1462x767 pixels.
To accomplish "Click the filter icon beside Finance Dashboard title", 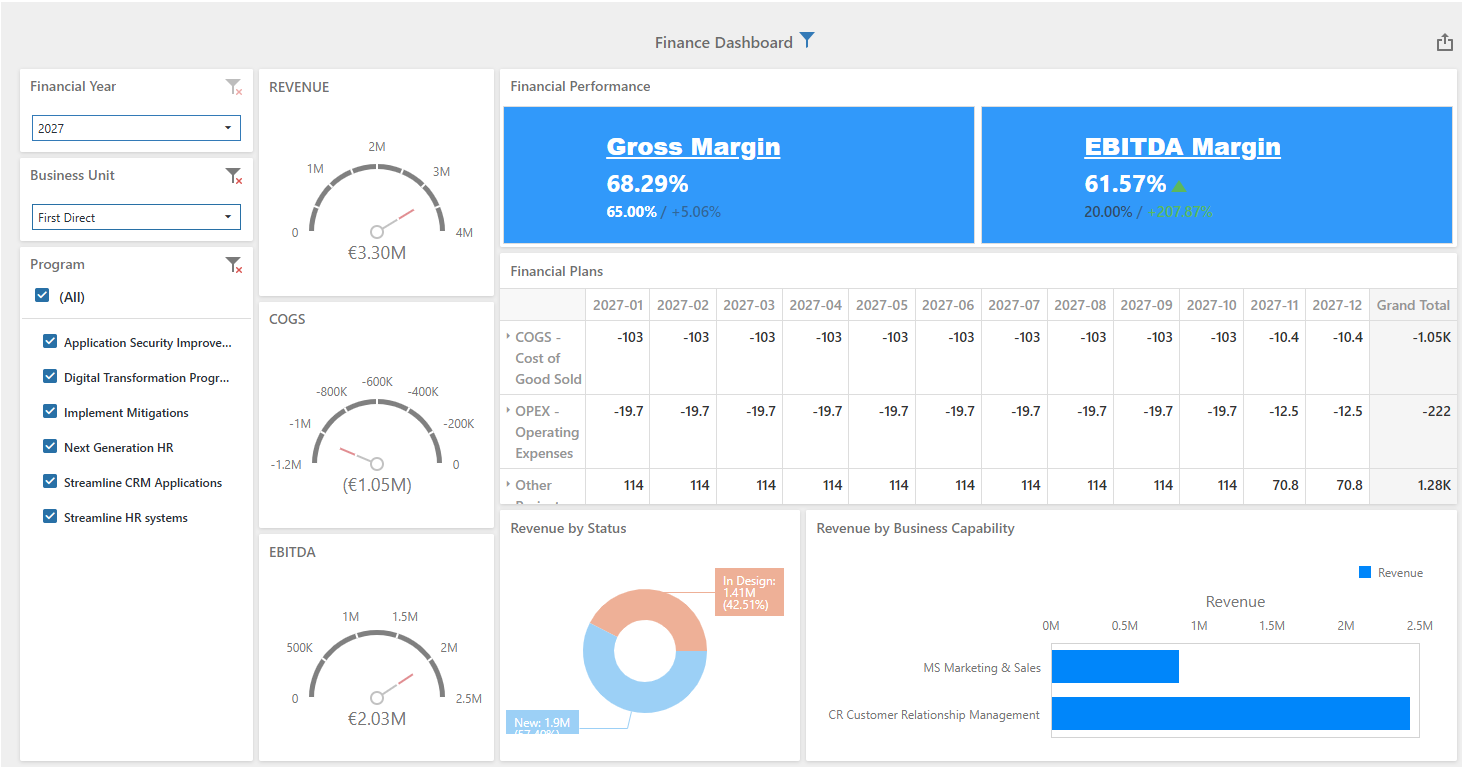I will click(x=807, y=41).
